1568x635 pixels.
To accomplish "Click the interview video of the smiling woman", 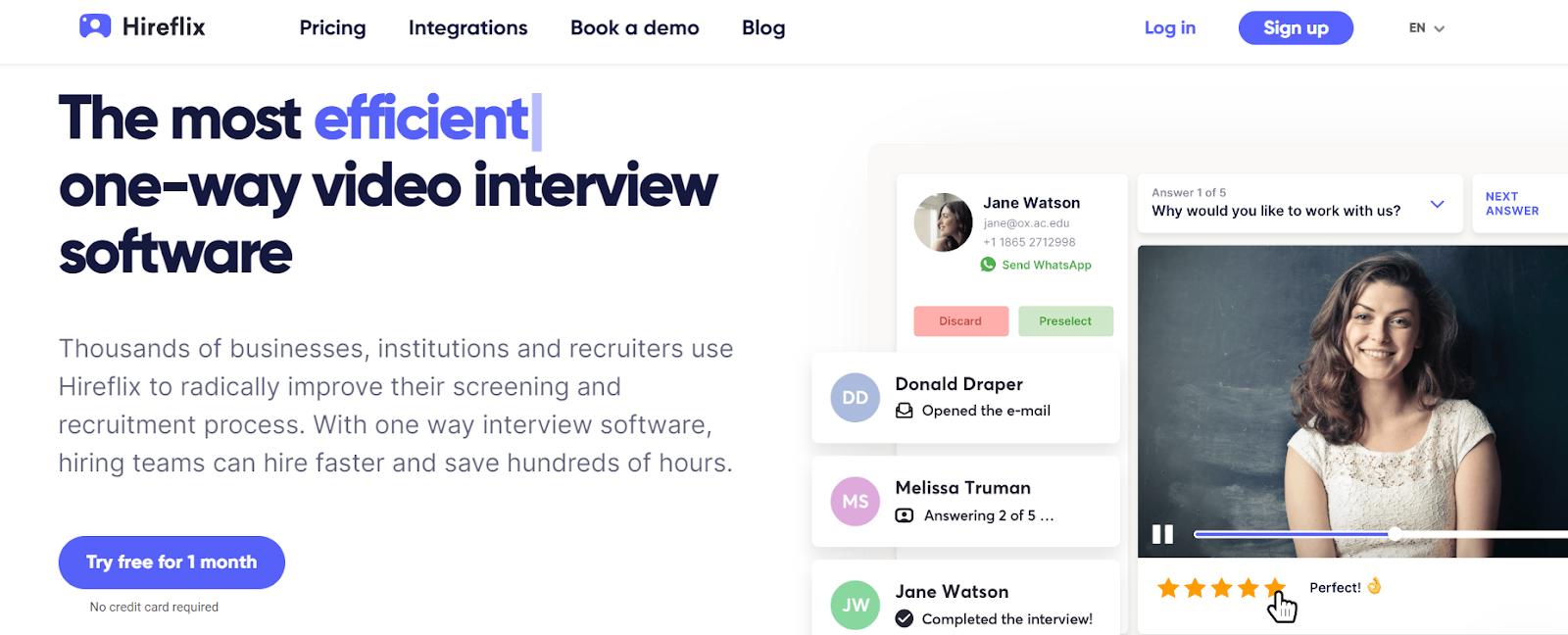I will [1352, 401].
